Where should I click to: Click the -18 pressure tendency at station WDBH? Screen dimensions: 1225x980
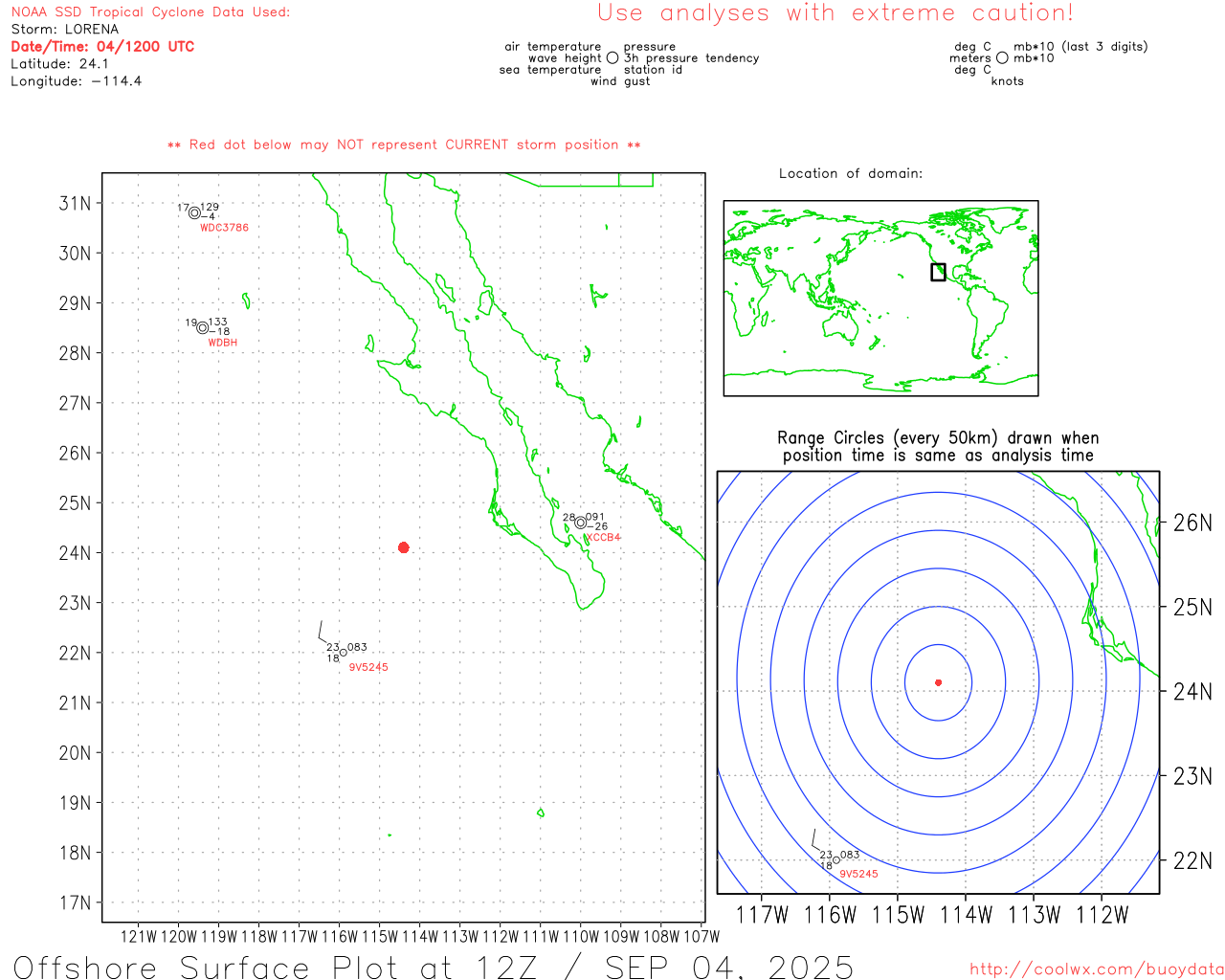(x=219, y=332)
